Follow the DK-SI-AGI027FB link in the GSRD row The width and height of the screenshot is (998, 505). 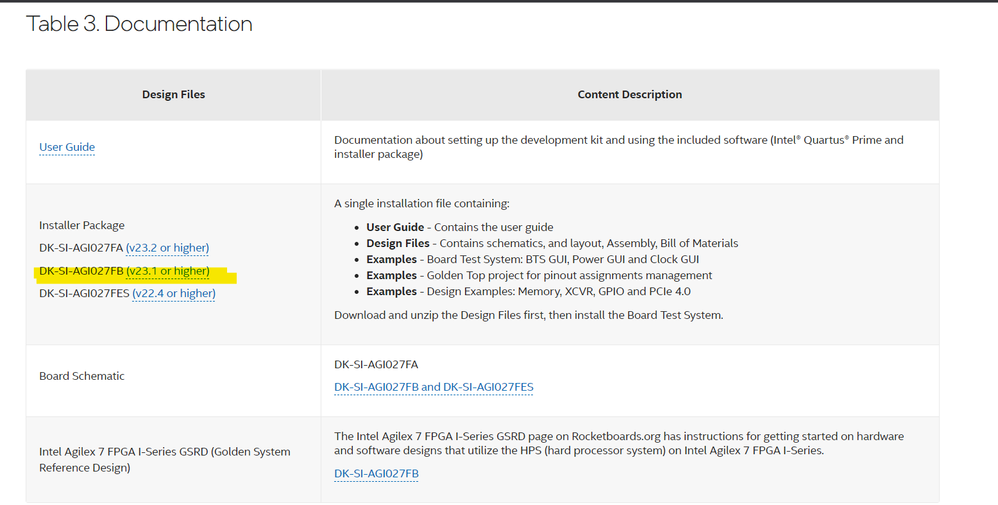(x=376, y=474)
